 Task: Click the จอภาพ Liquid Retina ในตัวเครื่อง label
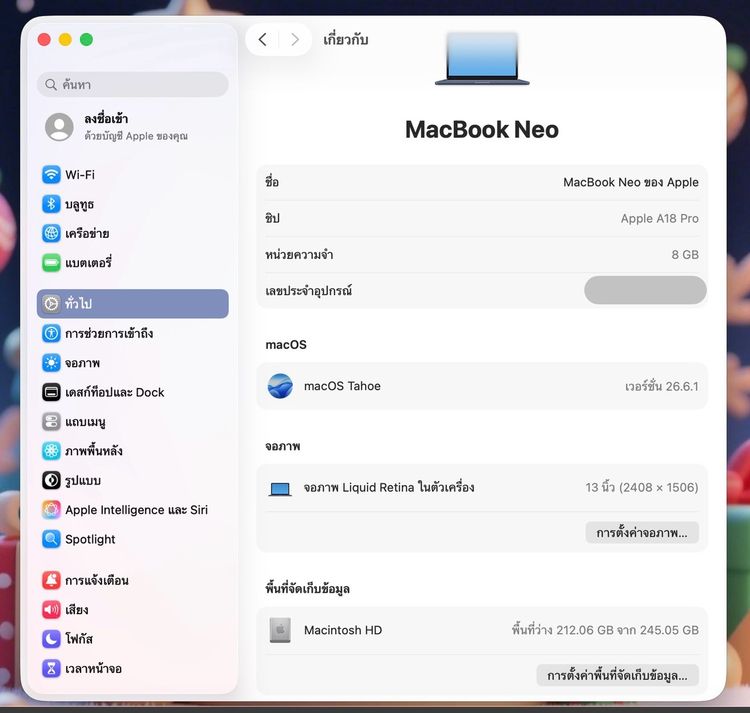(x=389, y=487)
